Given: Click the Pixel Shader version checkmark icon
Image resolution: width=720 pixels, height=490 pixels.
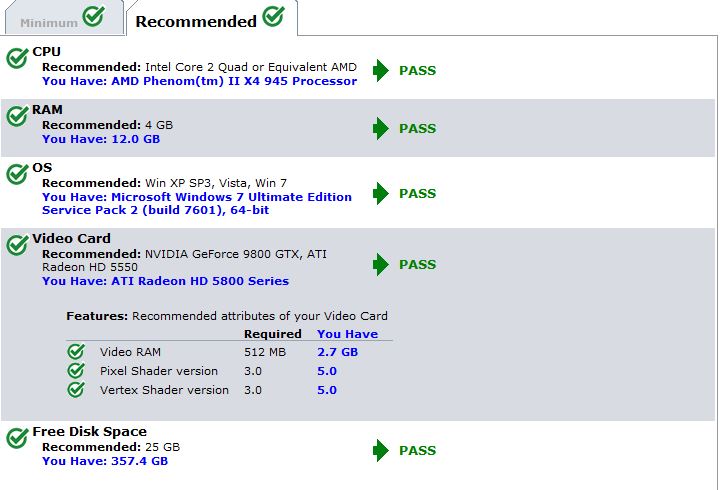Looking at the screenshot, I should point(76,371).
